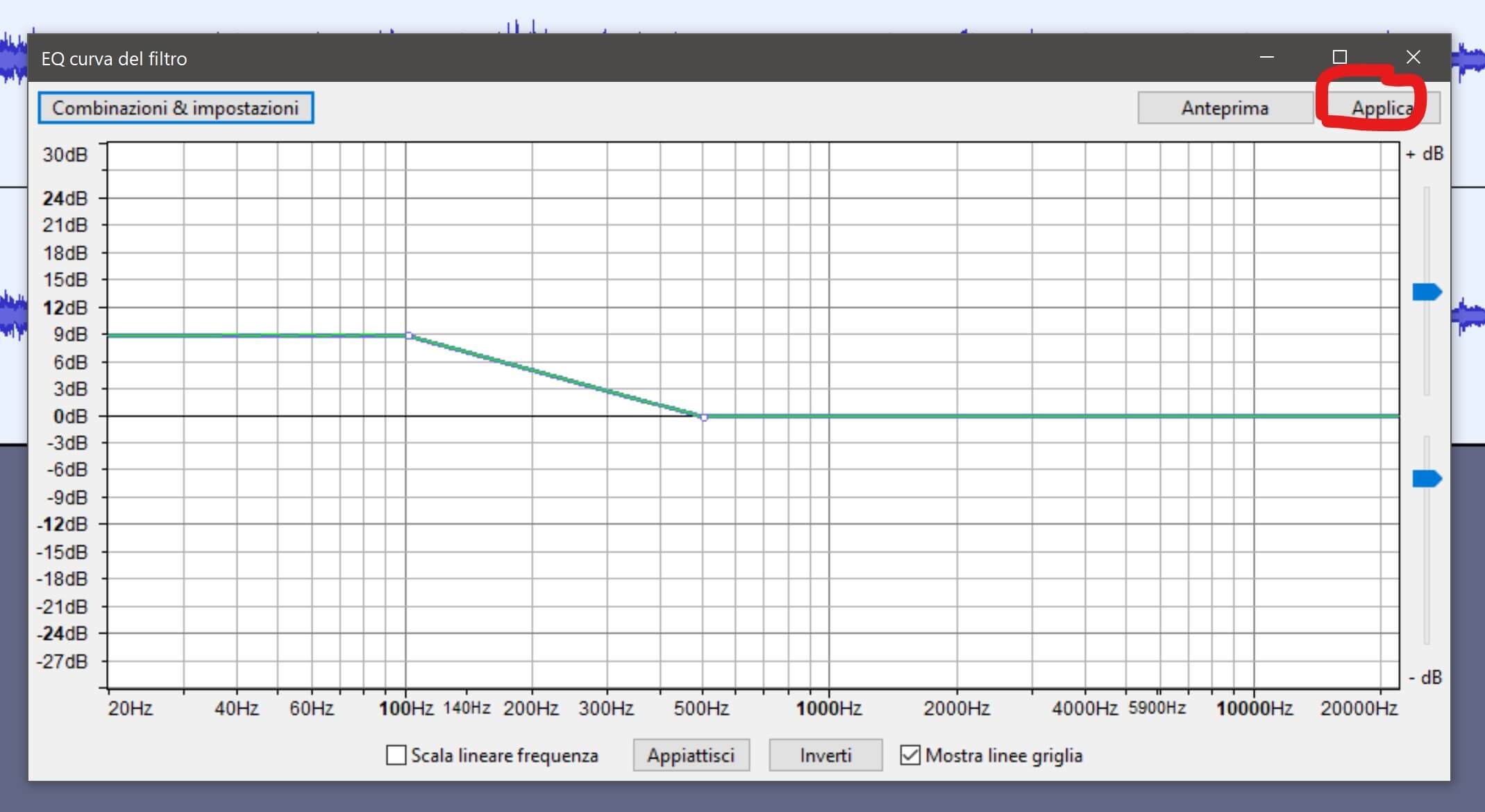Open Combinazioni & impostazioni menu
The height and width of the screenshot is (812, 1485).
point(176,108)
